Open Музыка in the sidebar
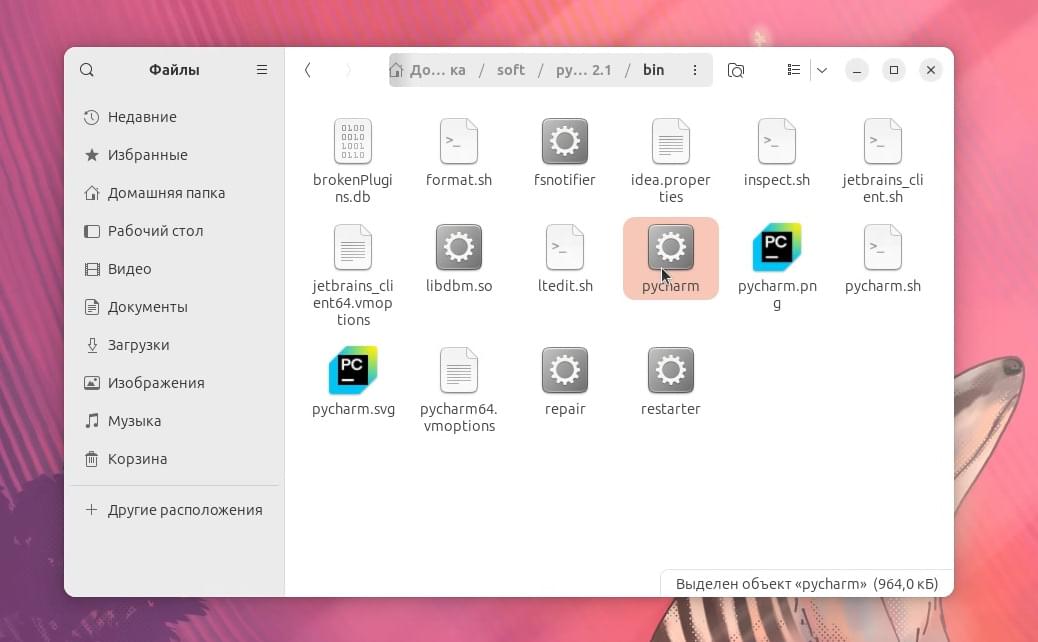The width and height of the screenshot is (1038, 642). coord(174,422)
